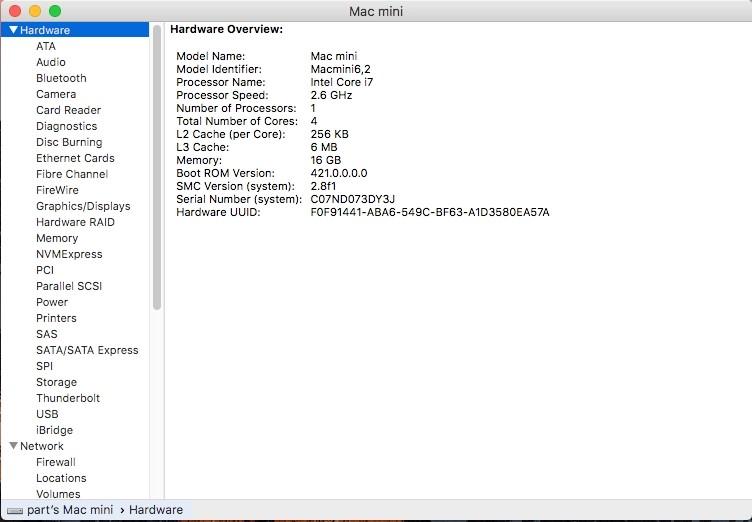Open the Printers section
Screen dimensions: 752x522
(x=56, y=318)
